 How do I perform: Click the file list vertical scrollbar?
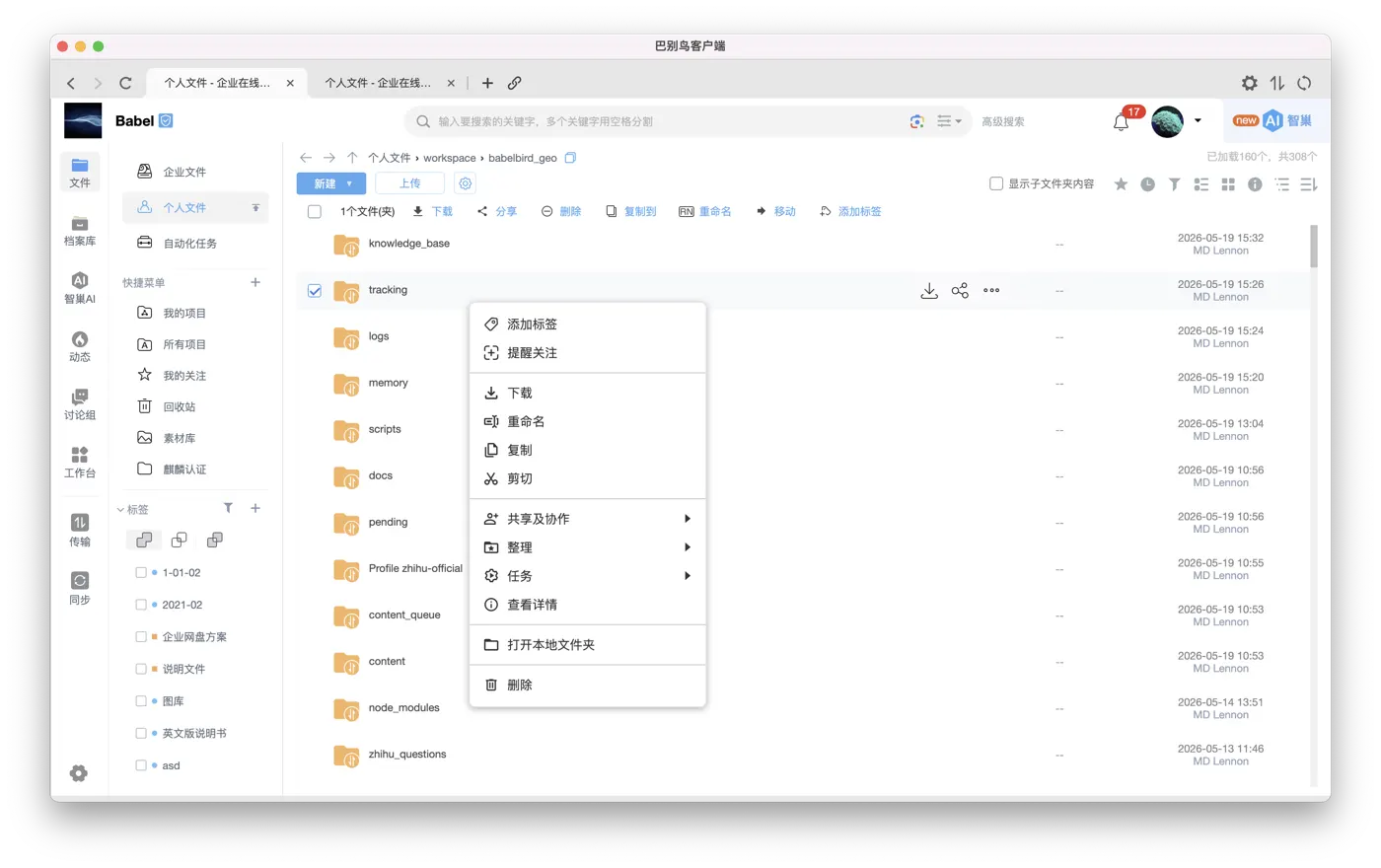click(x=1313, y=247)
